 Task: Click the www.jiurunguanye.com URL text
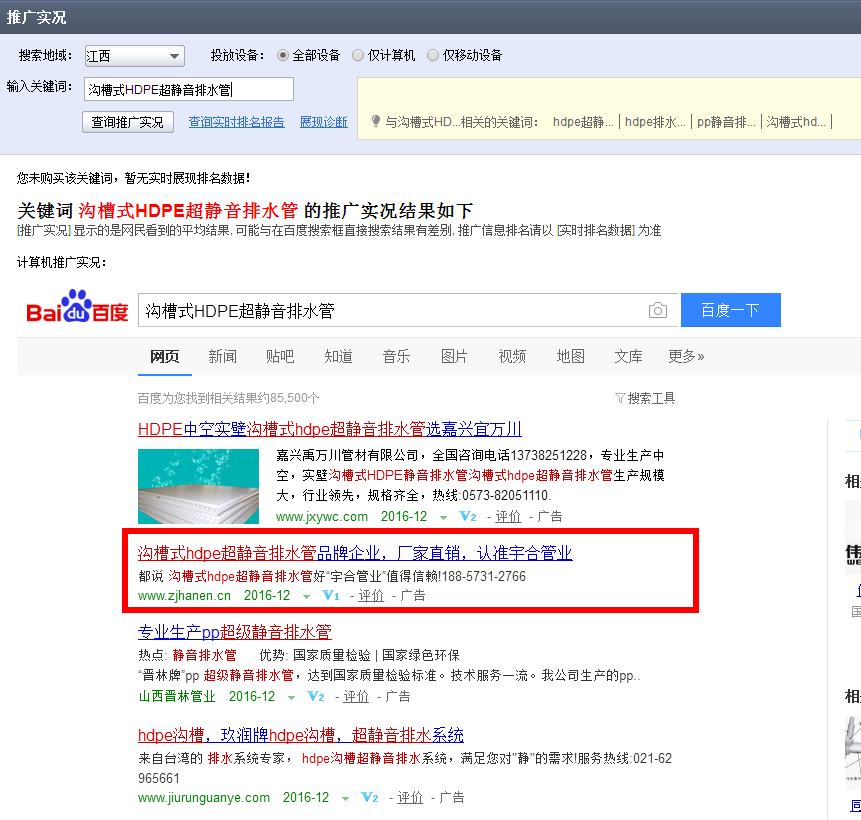[x=204, y=797]
